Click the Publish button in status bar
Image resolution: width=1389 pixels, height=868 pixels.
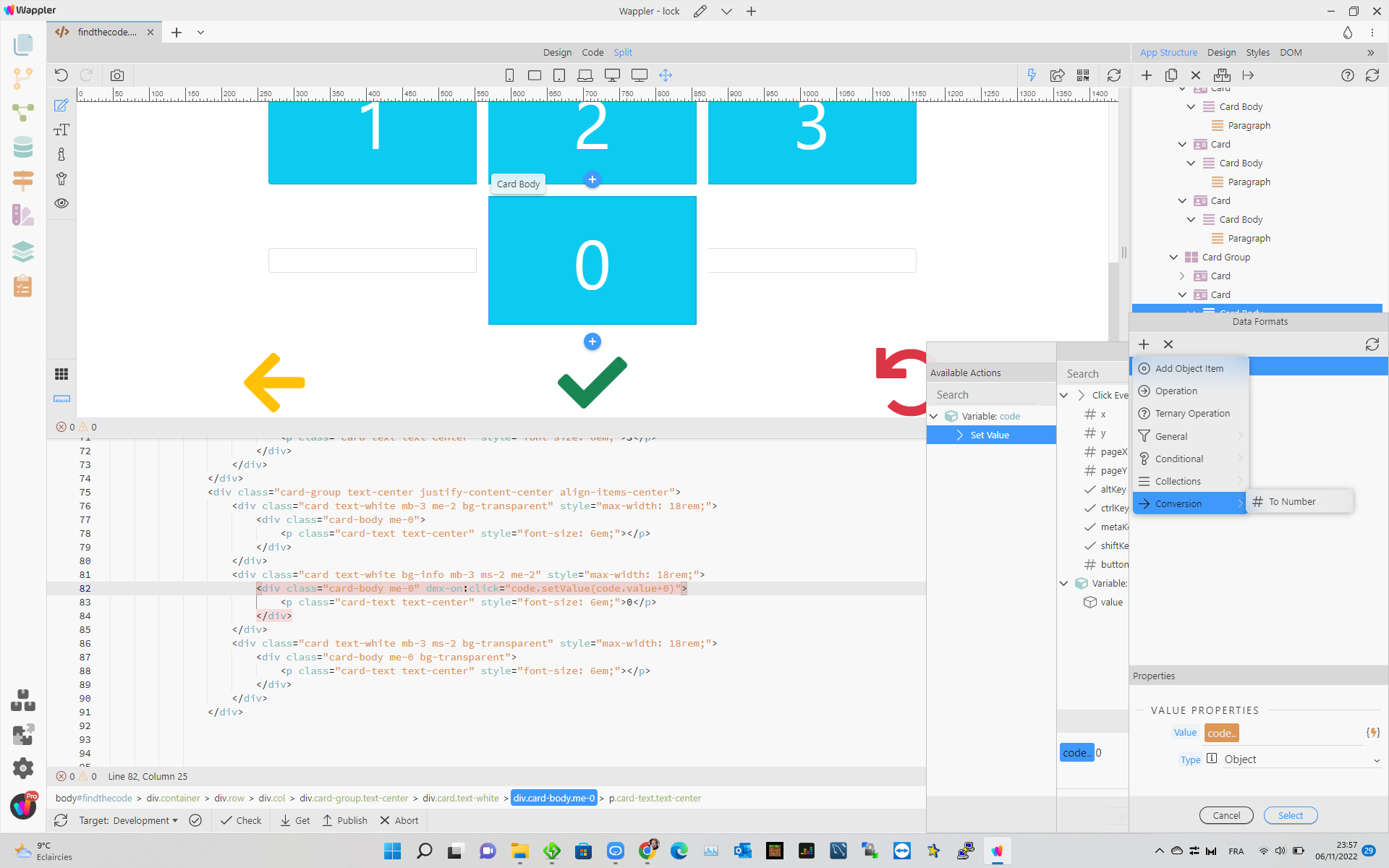tap(345, 820)
